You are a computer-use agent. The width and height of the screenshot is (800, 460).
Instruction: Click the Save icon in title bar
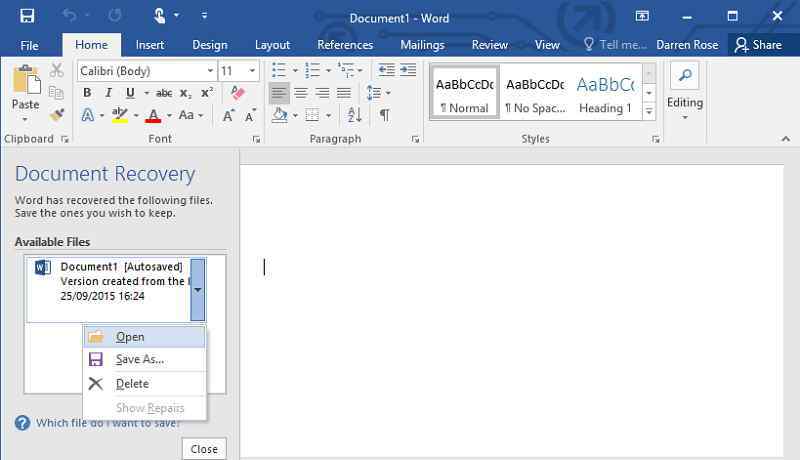pyautogui.click(x=27, y=16)
